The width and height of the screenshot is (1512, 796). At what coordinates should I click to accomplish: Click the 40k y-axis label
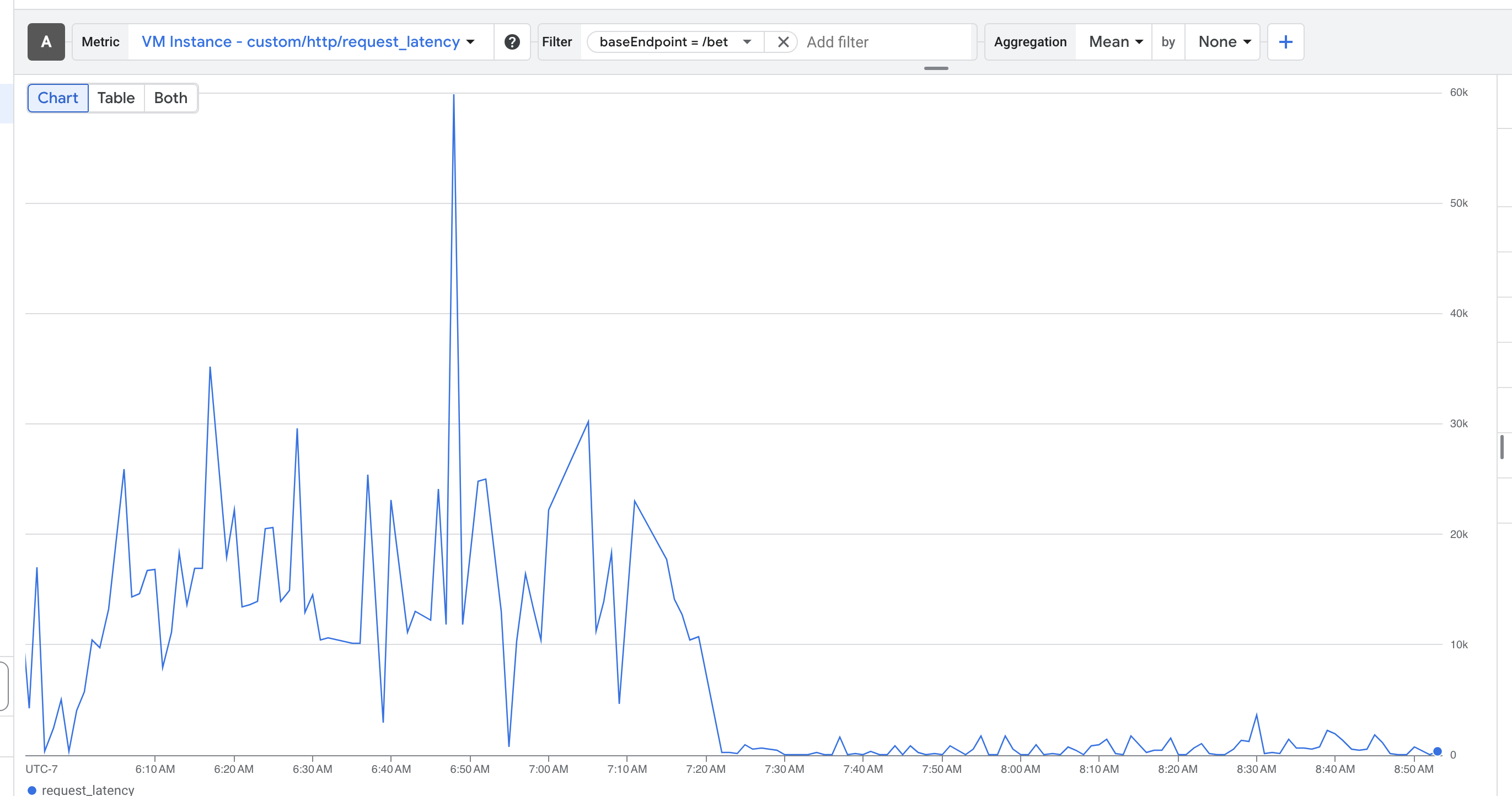coord(1459,313)
